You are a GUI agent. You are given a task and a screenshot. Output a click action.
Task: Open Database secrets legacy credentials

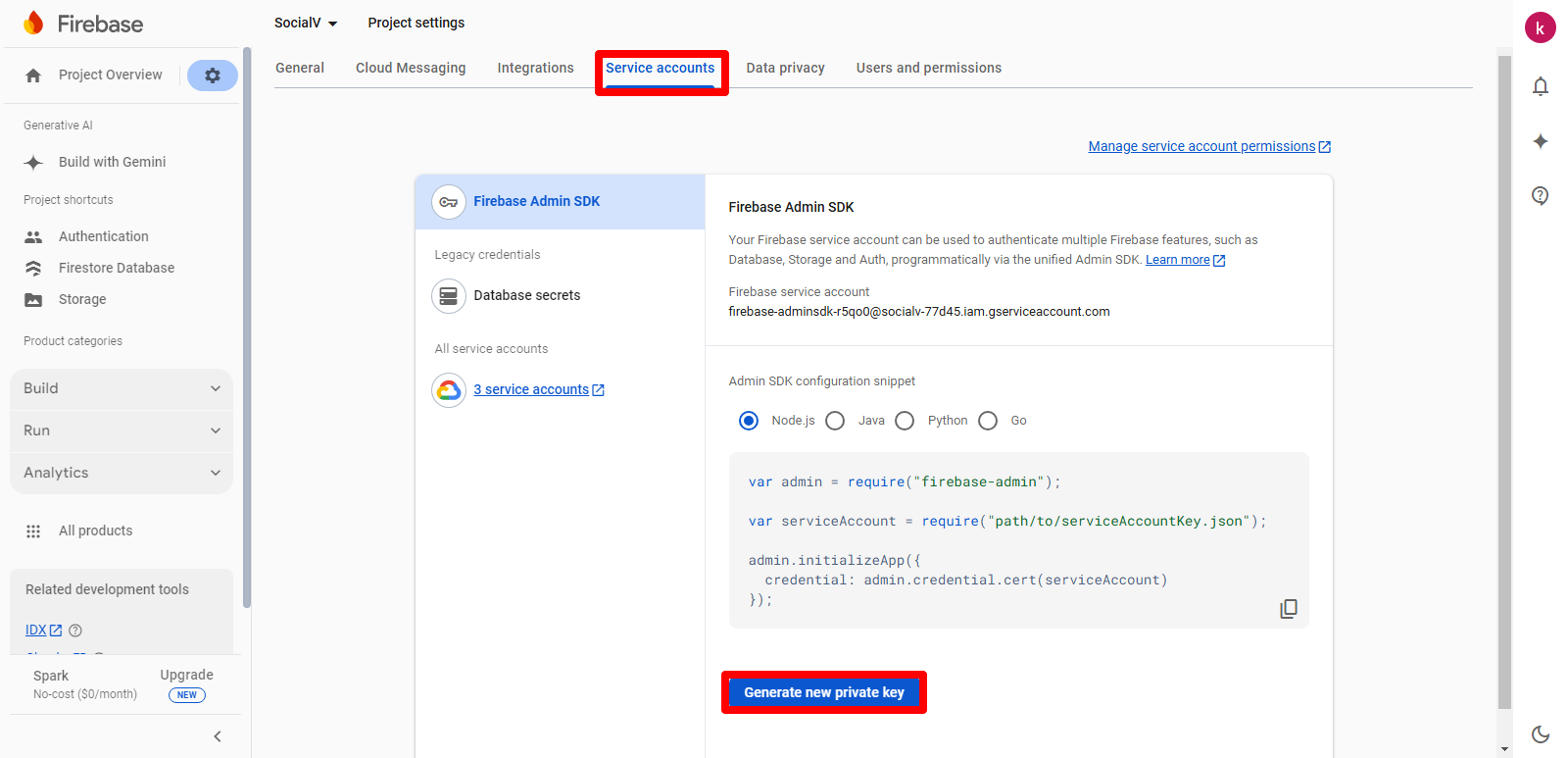point(526,295)
